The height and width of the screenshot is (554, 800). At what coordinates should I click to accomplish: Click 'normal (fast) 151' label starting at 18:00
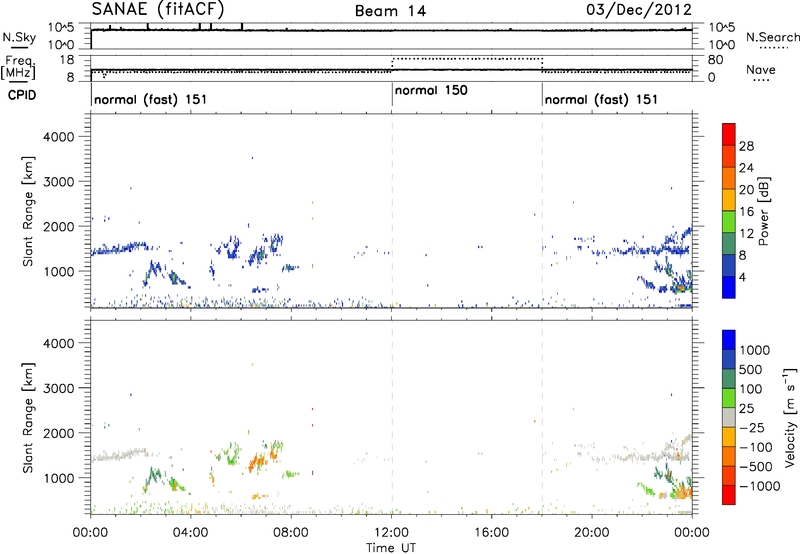click(601, 99)
